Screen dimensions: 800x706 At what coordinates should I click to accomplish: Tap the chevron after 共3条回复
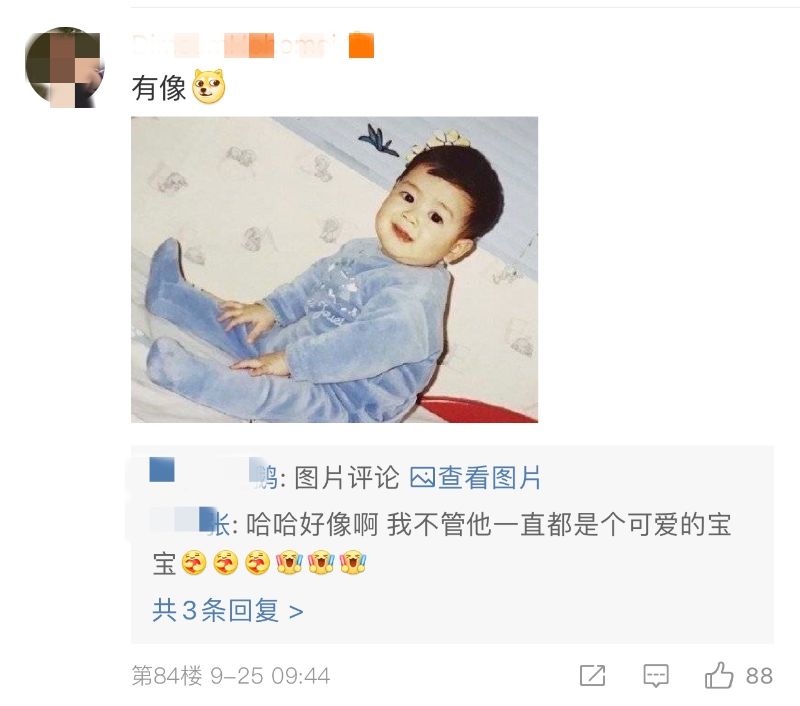coord(296,611)
